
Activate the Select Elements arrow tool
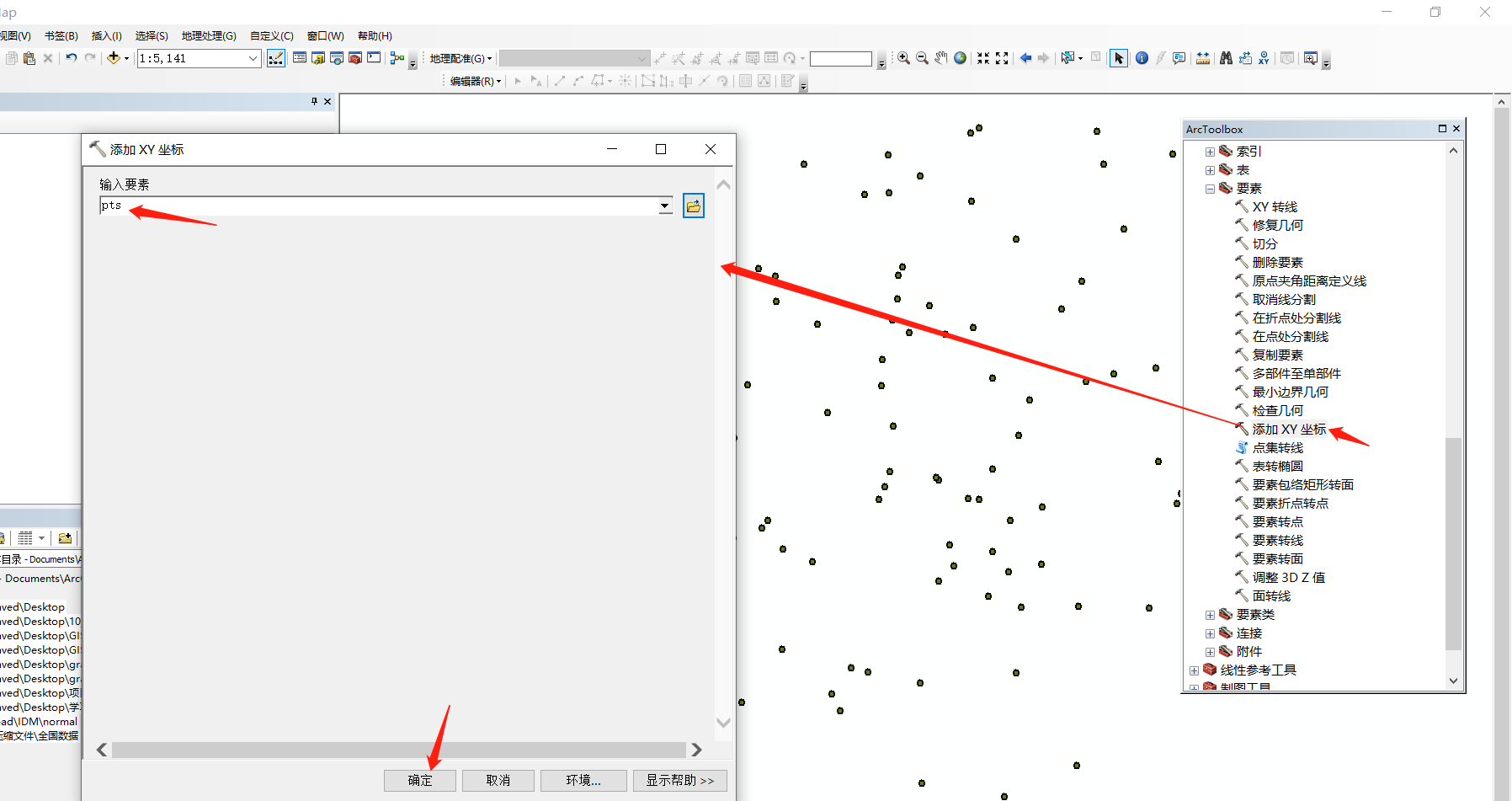pyautogui.click(x=1119, y=58)
